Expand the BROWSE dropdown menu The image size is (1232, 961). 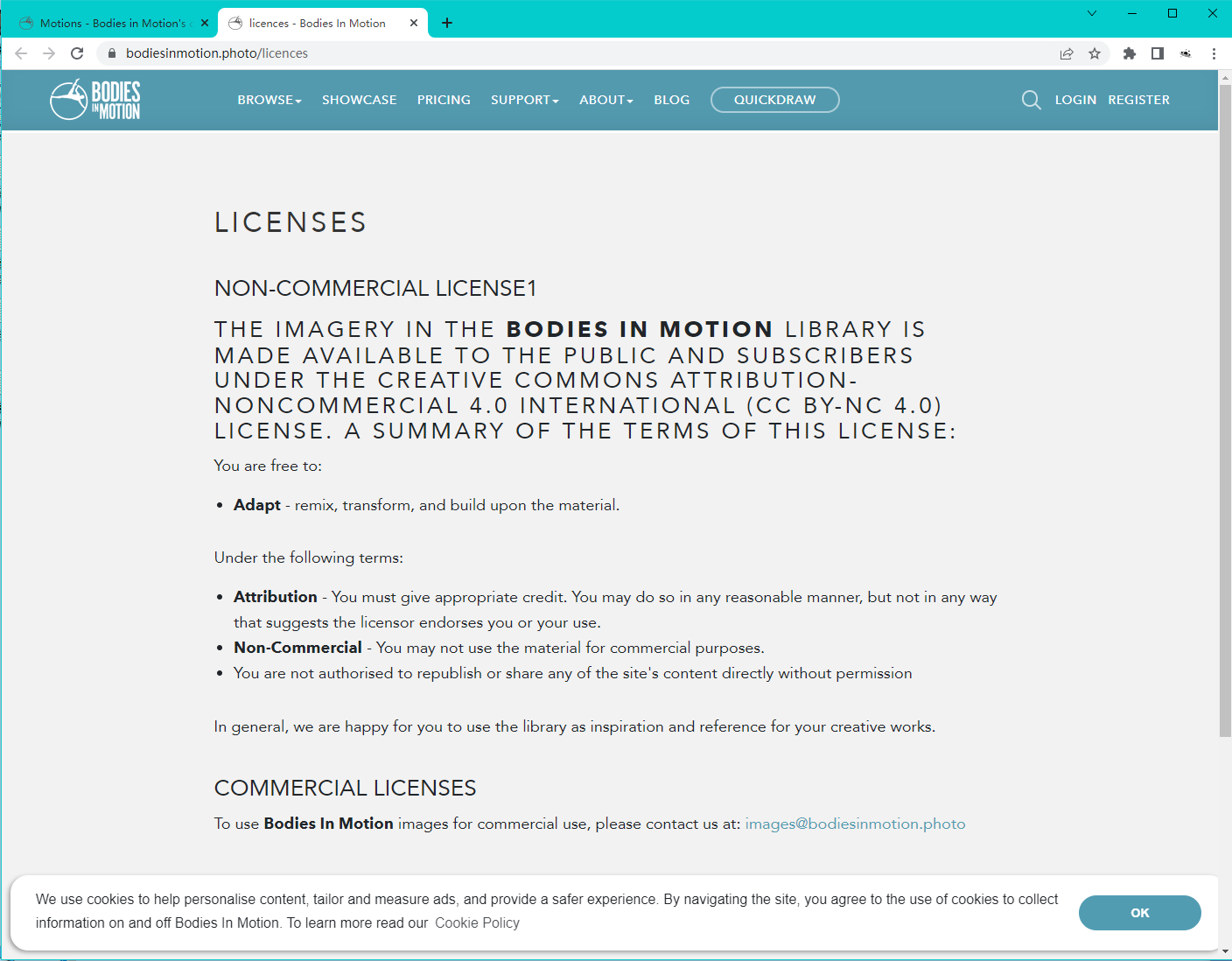point(269,100)
